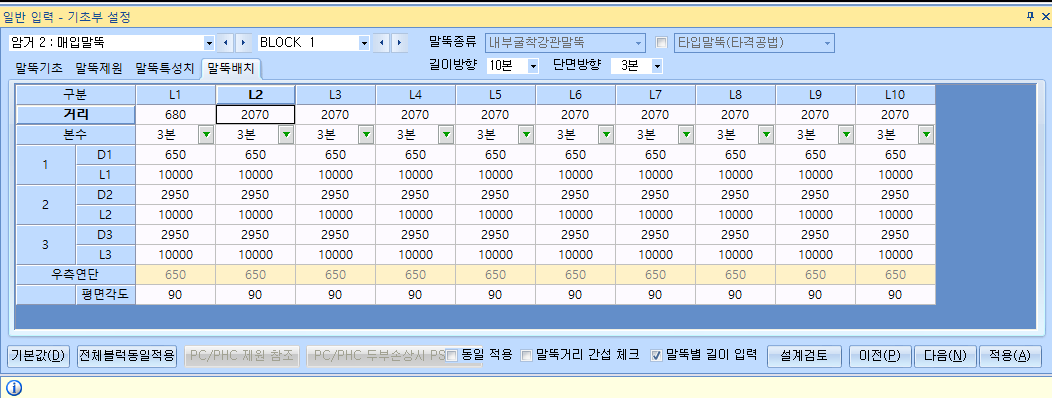Select the 거리 cell with 680 in L1
Image resolution: width=1052 pixels, height=398 pixels.
175,115
